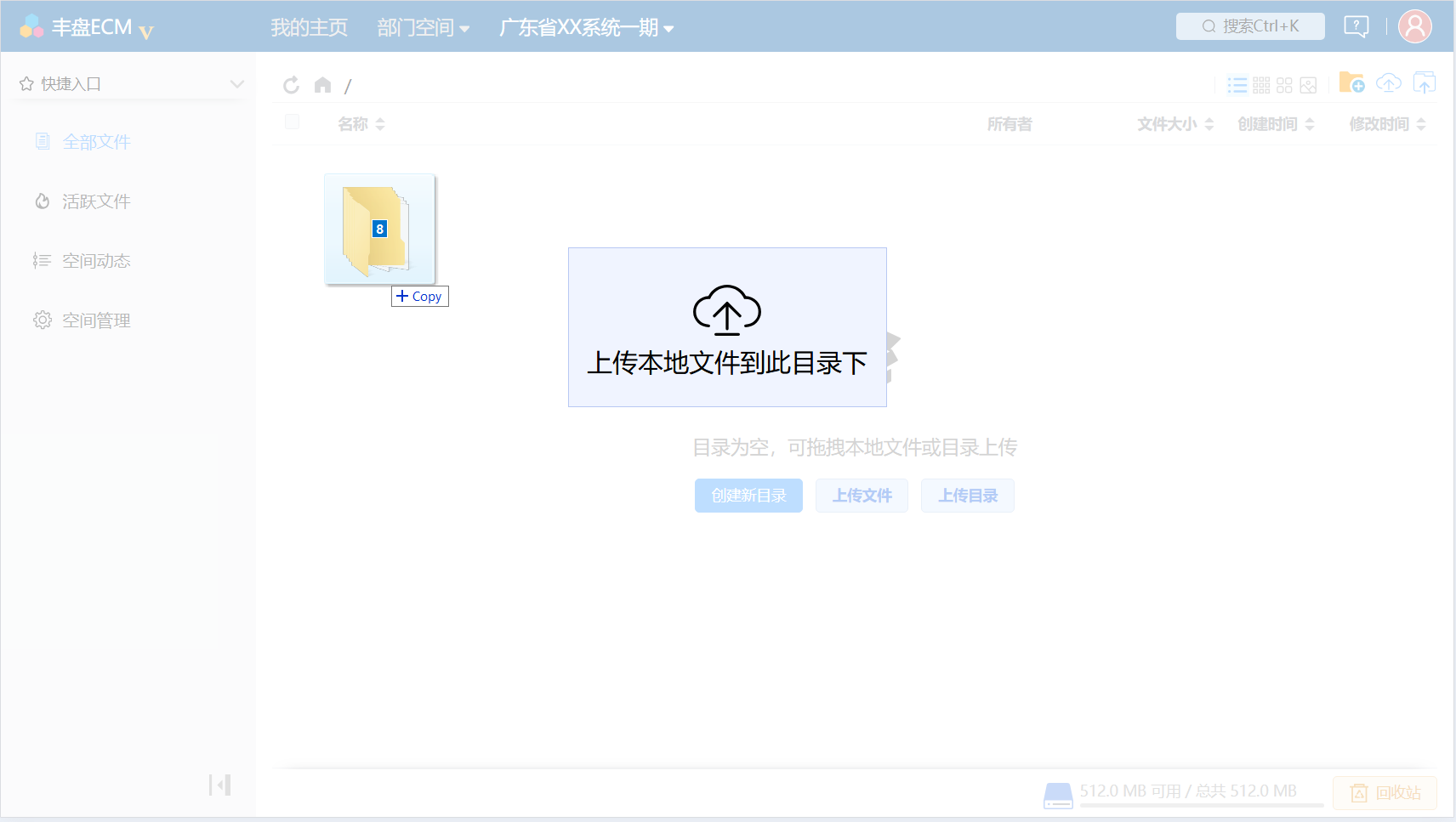This screenshot has height=822, width=1456.
Task: Click the 所有者 column header
Action: tap(1010, 124)
